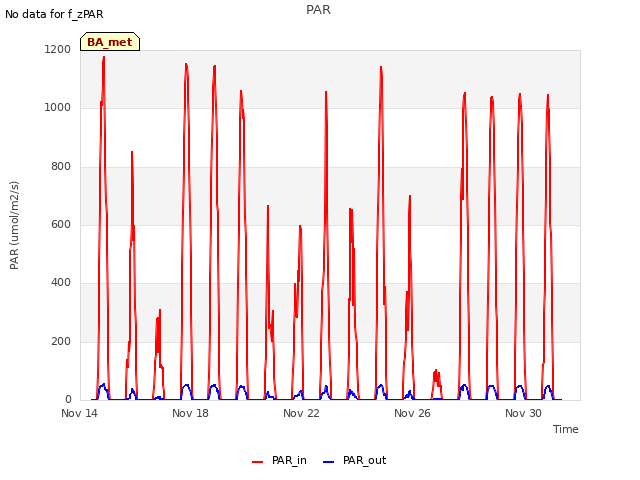640x480 pixels.
Task: Click the Nov 22 x-axis label
Action: click(x=301, y=413)
